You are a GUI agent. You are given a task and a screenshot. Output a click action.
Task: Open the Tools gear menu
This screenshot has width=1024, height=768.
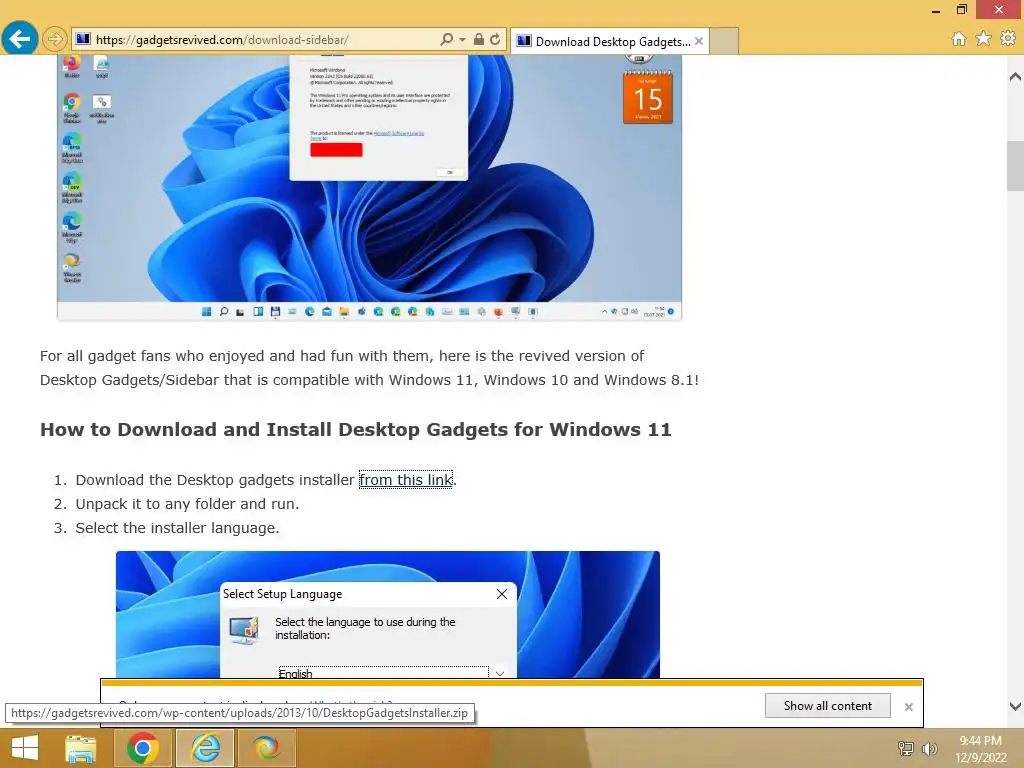(x=1008, y=39)
